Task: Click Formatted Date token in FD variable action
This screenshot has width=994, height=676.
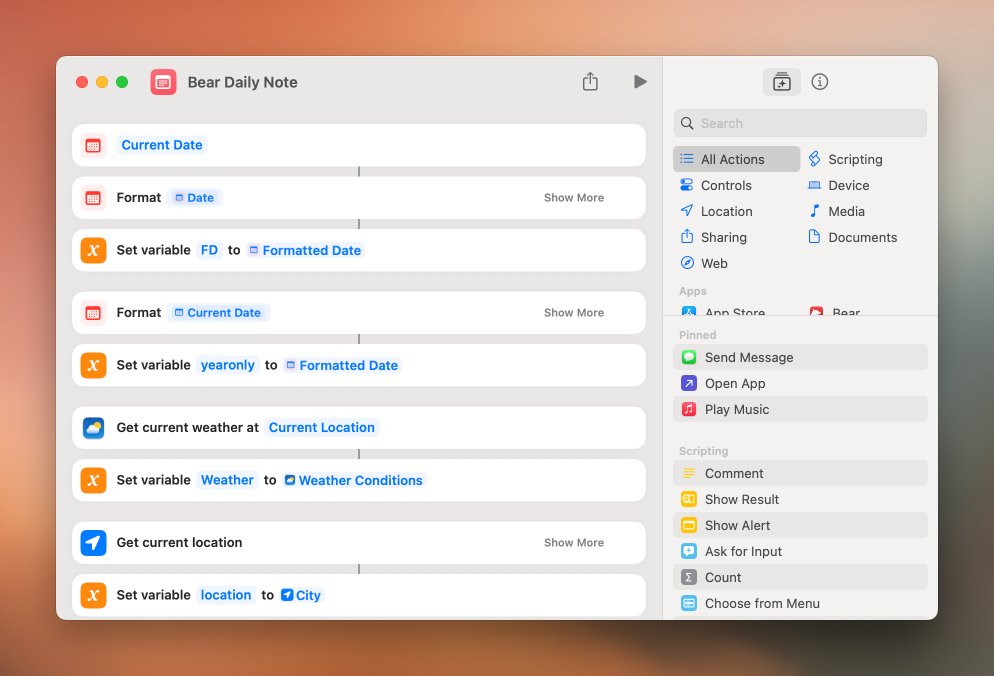Action: [306, 250]
